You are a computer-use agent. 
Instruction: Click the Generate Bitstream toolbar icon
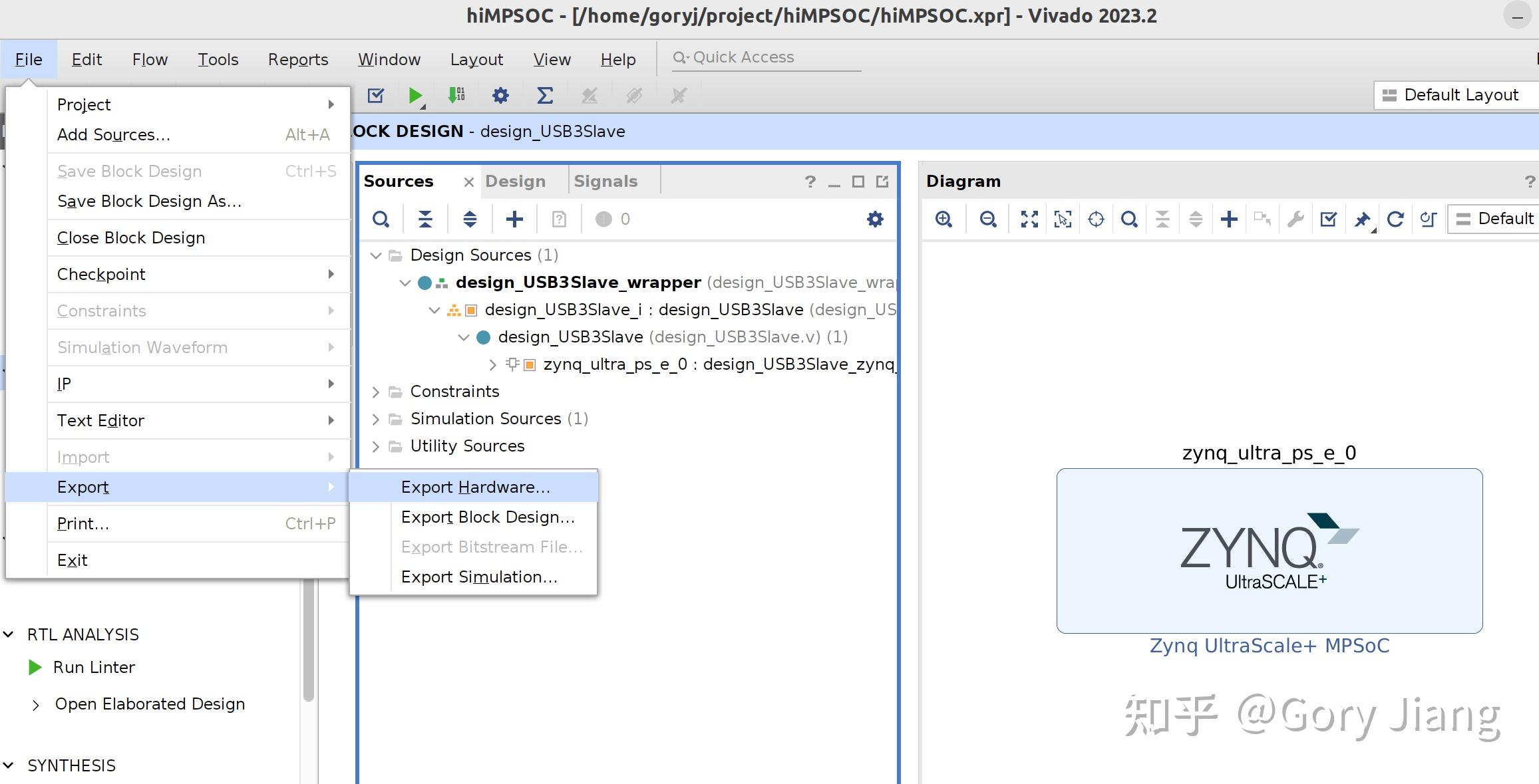[x=456, y=95]
